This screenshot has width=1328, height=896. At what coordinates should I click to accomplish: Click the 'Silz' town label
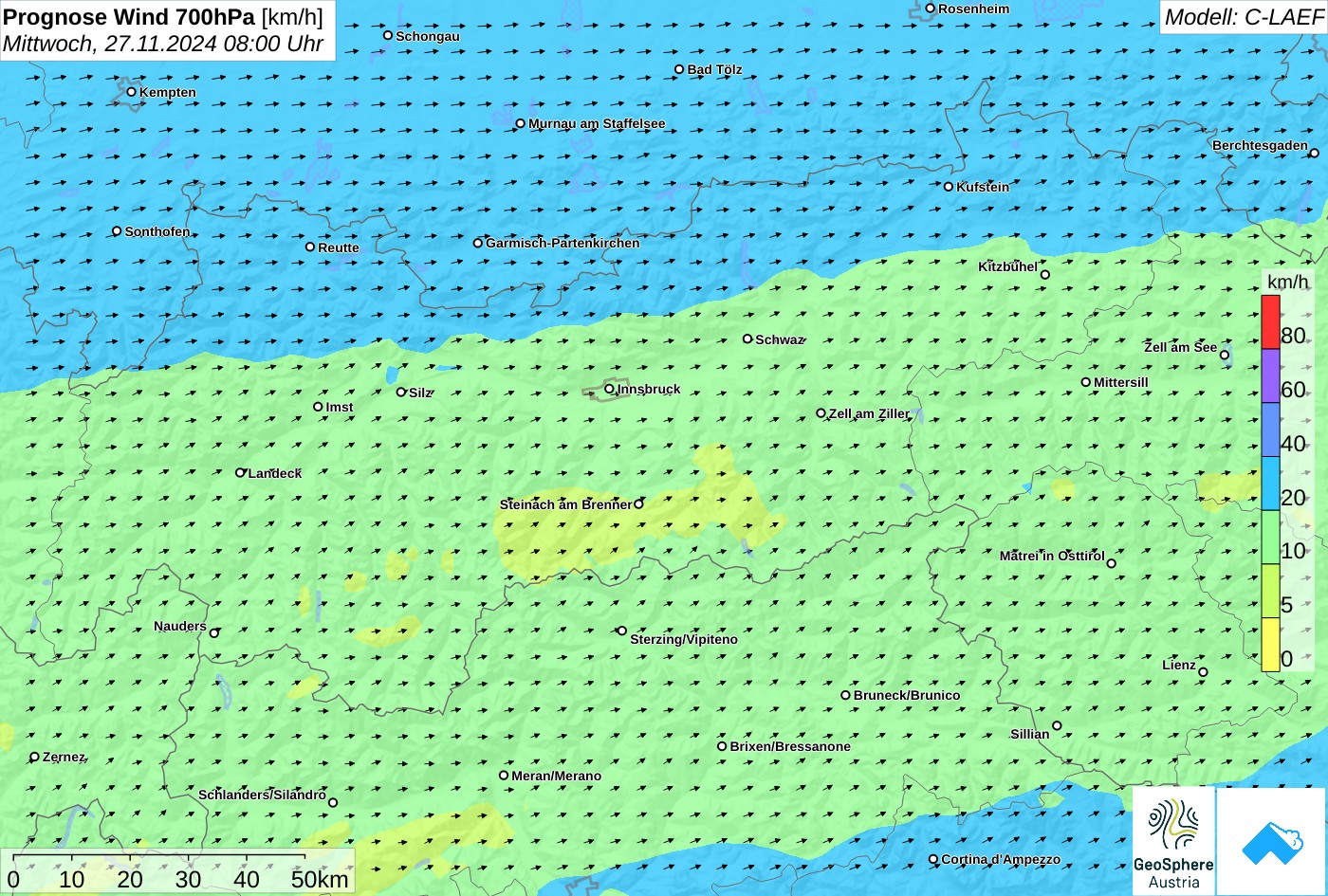[420, 393]
